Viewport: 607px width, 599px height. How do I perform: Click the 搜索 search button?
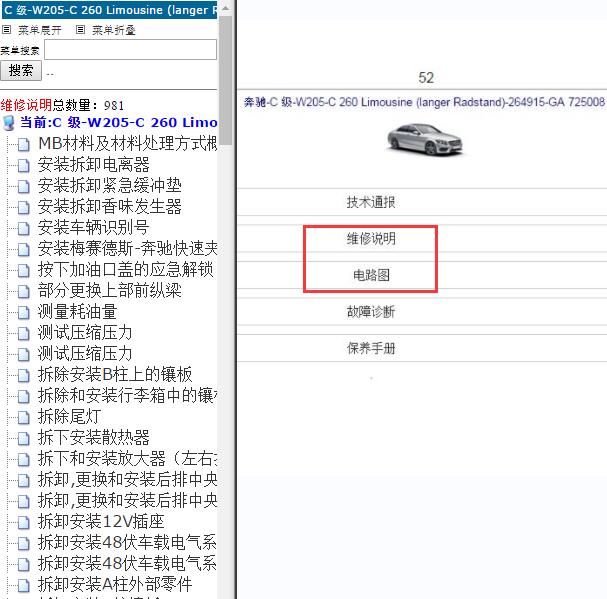[x=21, y=70]
